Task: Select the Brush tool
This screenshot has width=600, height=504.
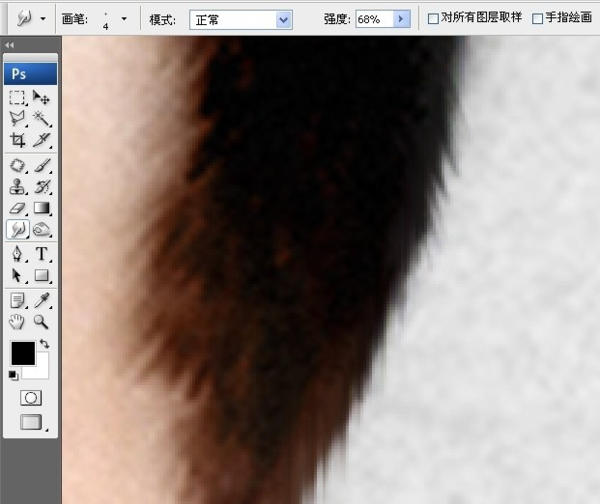Action: 41,166
